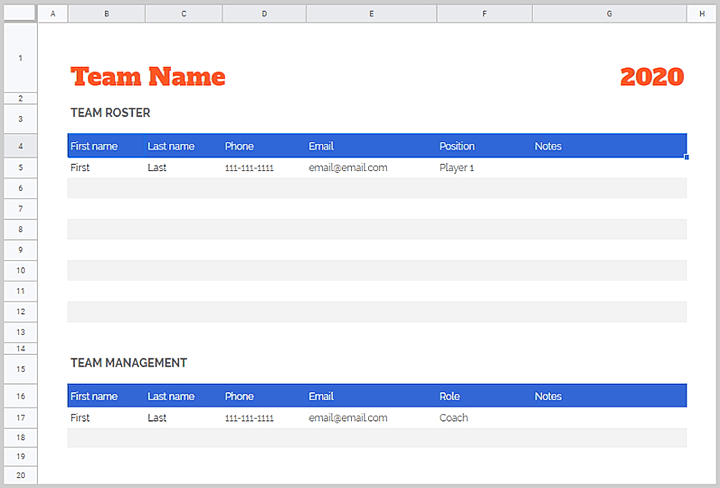Select the Role header cell

pos(450,396)
